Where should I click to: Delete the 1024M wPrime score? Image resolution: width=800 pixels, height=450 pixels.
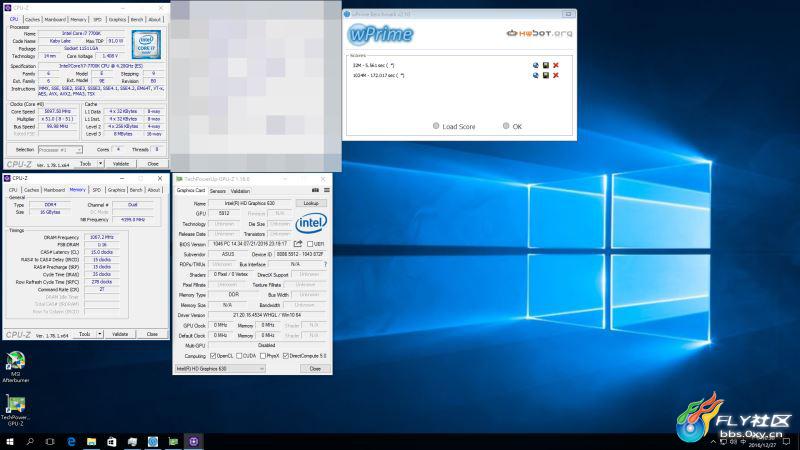(x=556, y=76)
